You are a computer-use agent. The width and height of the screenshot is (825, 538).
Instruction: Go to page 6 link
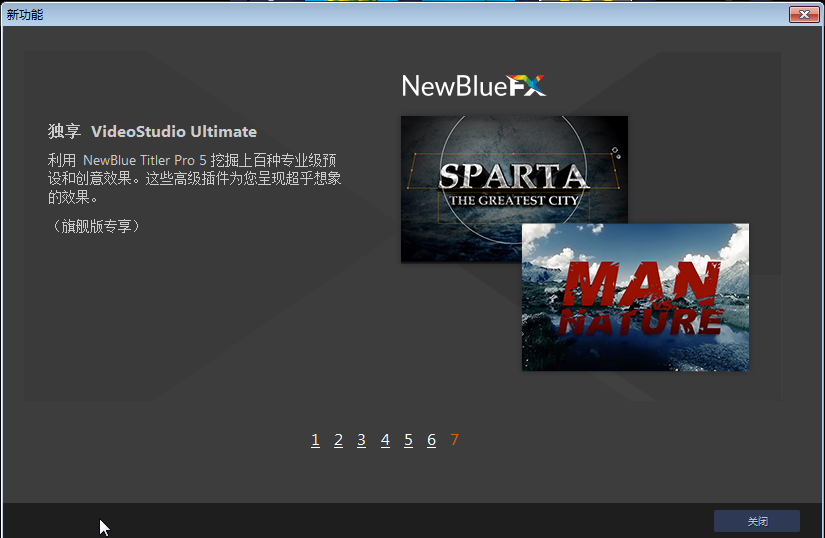431,440
